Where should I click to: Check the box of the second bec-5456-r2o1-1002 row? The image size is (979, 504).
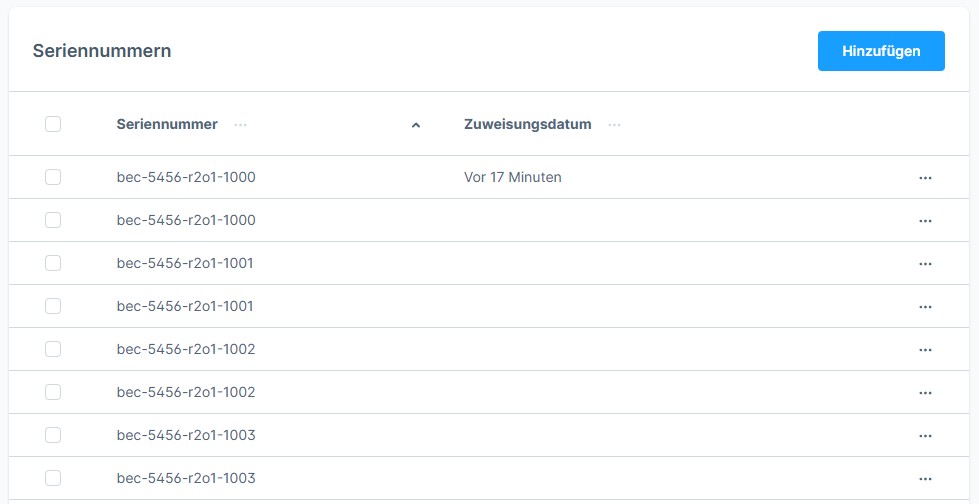(53, 392)
